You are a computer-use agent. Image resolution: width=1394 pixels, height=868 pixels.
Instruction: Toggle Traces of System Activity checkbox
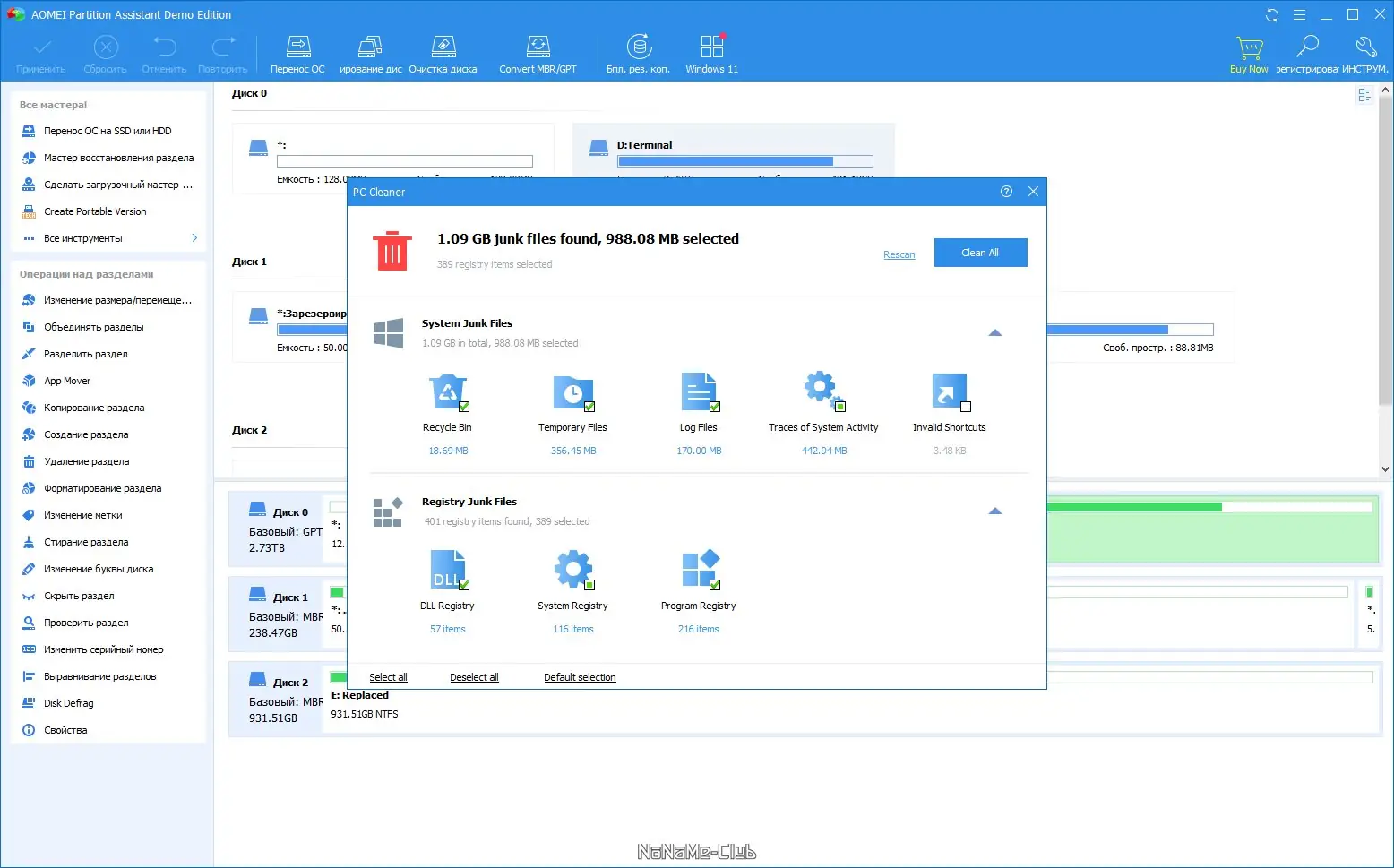pyautogui.click(x=840, y=407)
